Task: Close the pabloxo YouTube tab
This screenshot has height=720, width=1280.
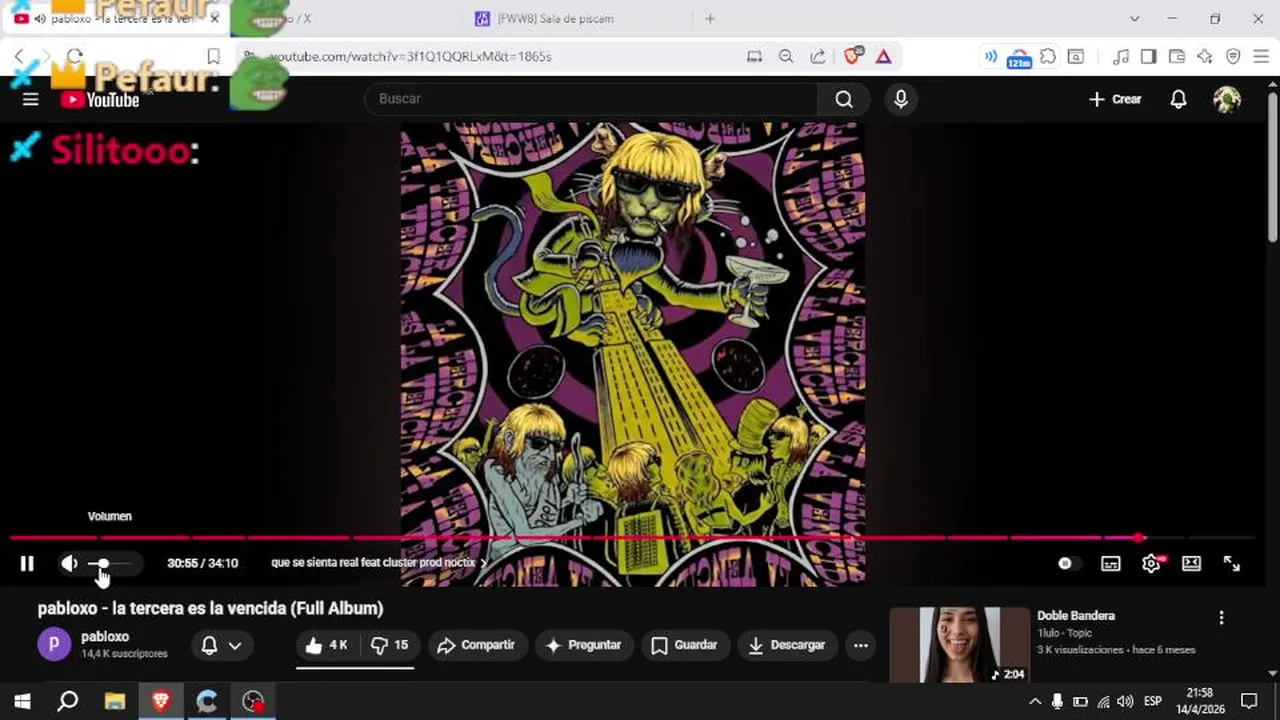Action: click(x=214, y=19)
